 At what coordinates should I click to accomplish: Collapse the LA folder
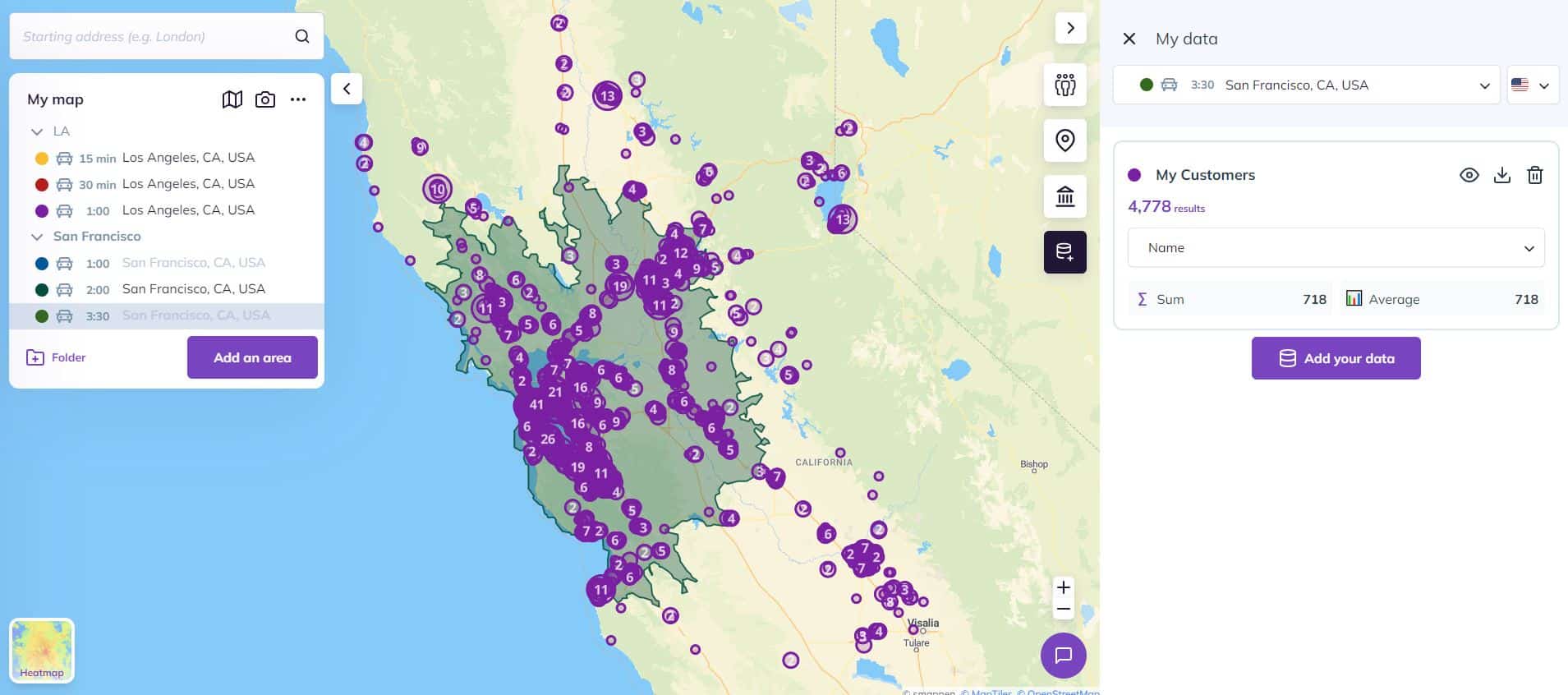click(37, 131)
